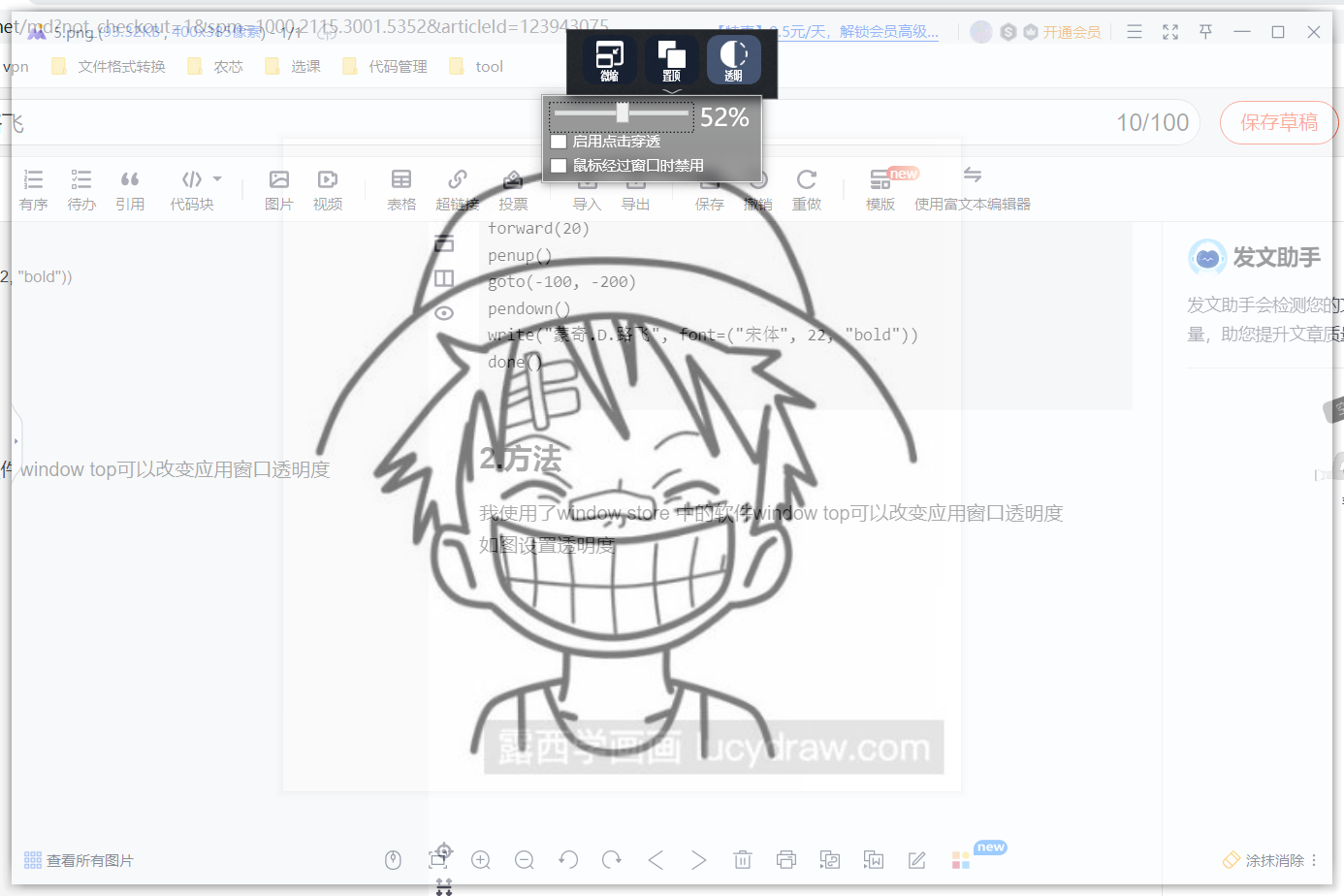1344x896 pixels.
Task: Open the 农芯 bookmark folder
Action: click(215, 66)
